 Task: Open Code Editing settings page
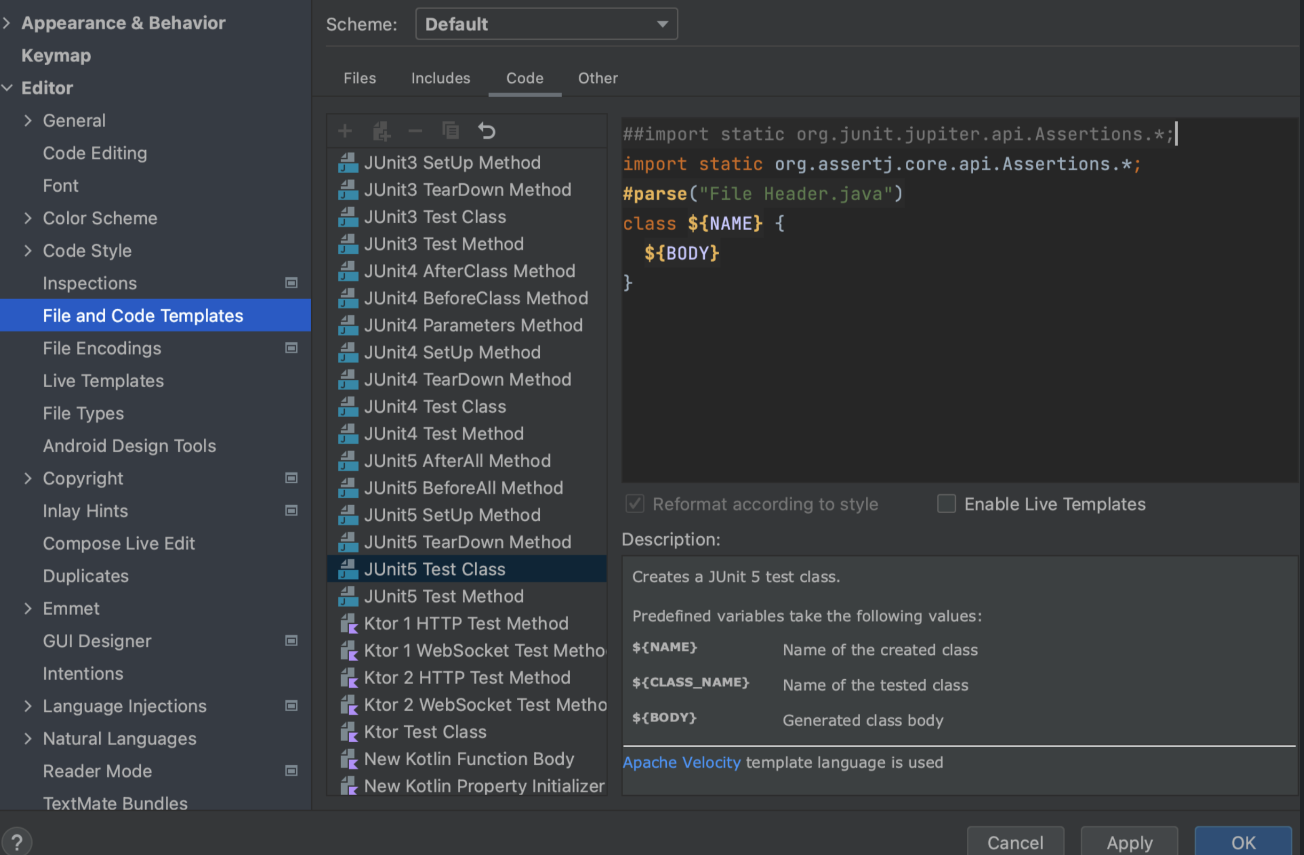pos(95,153)
